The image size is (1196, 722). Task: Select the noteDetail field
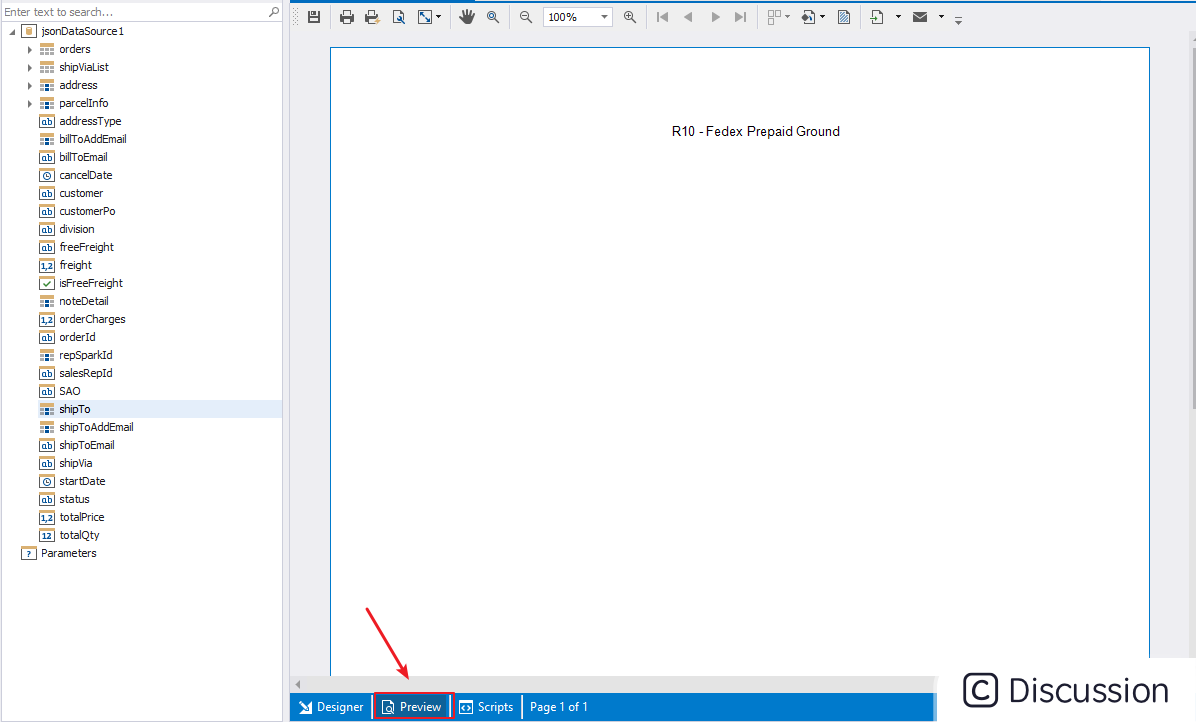(x=84, y=301)
